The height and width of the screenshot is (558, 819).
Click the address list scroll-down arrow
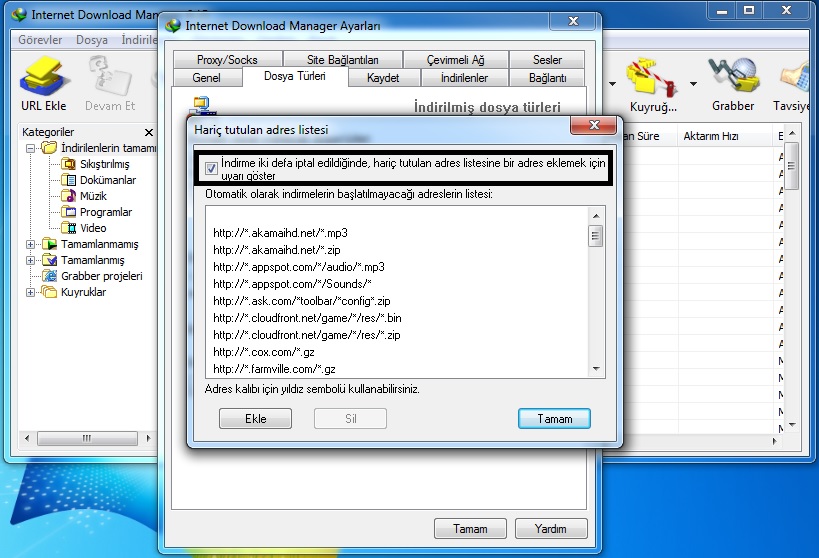click(596, 369)
